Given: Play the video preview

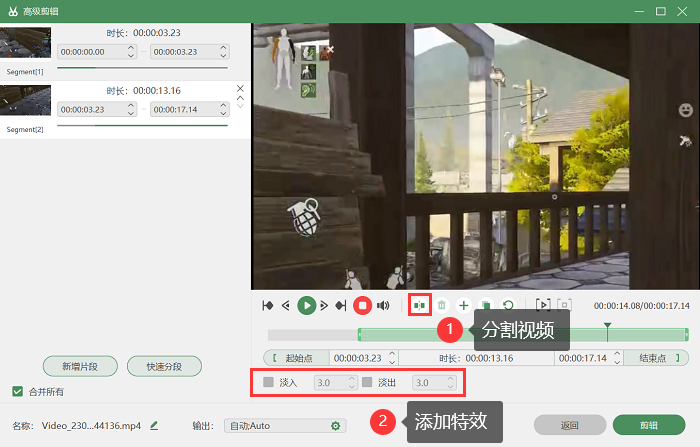Looking at the screenshot, I should (x=307, y=305).
